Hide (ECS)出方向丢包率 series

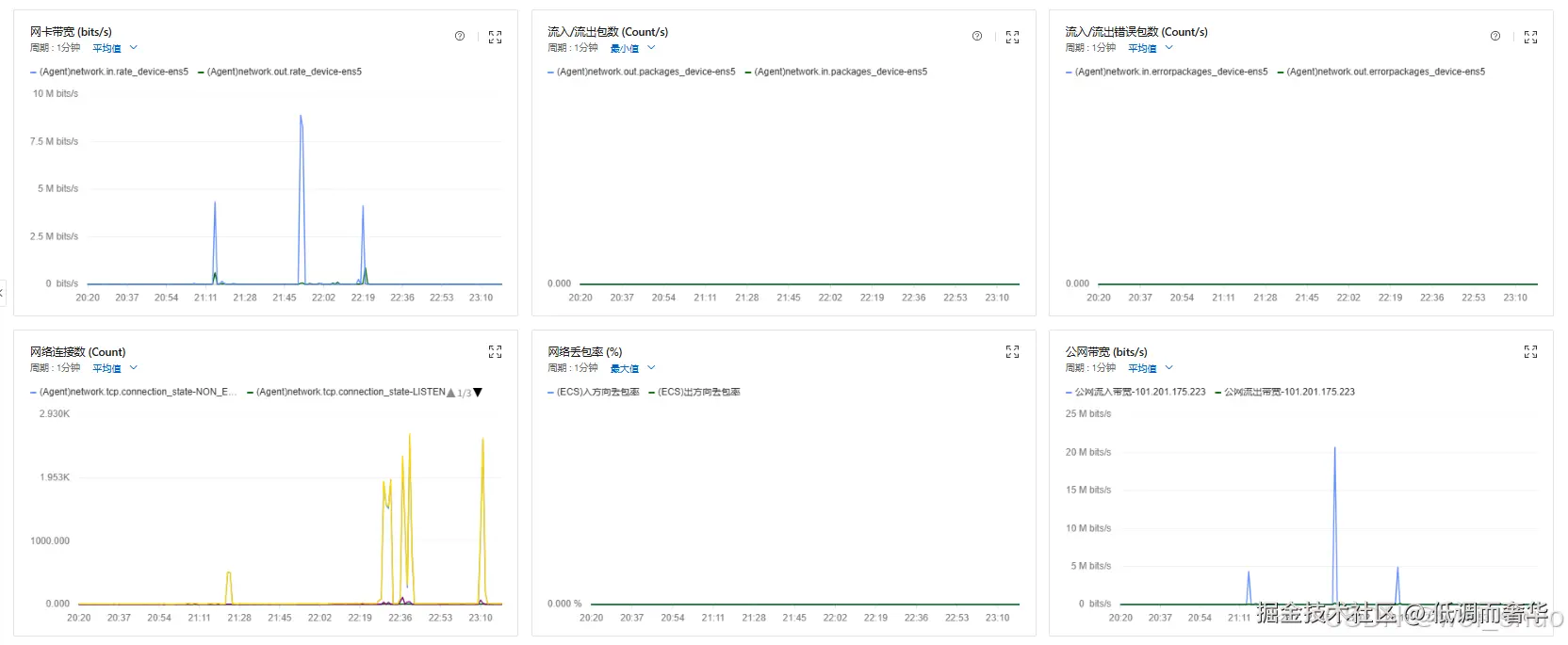point(694,392)
